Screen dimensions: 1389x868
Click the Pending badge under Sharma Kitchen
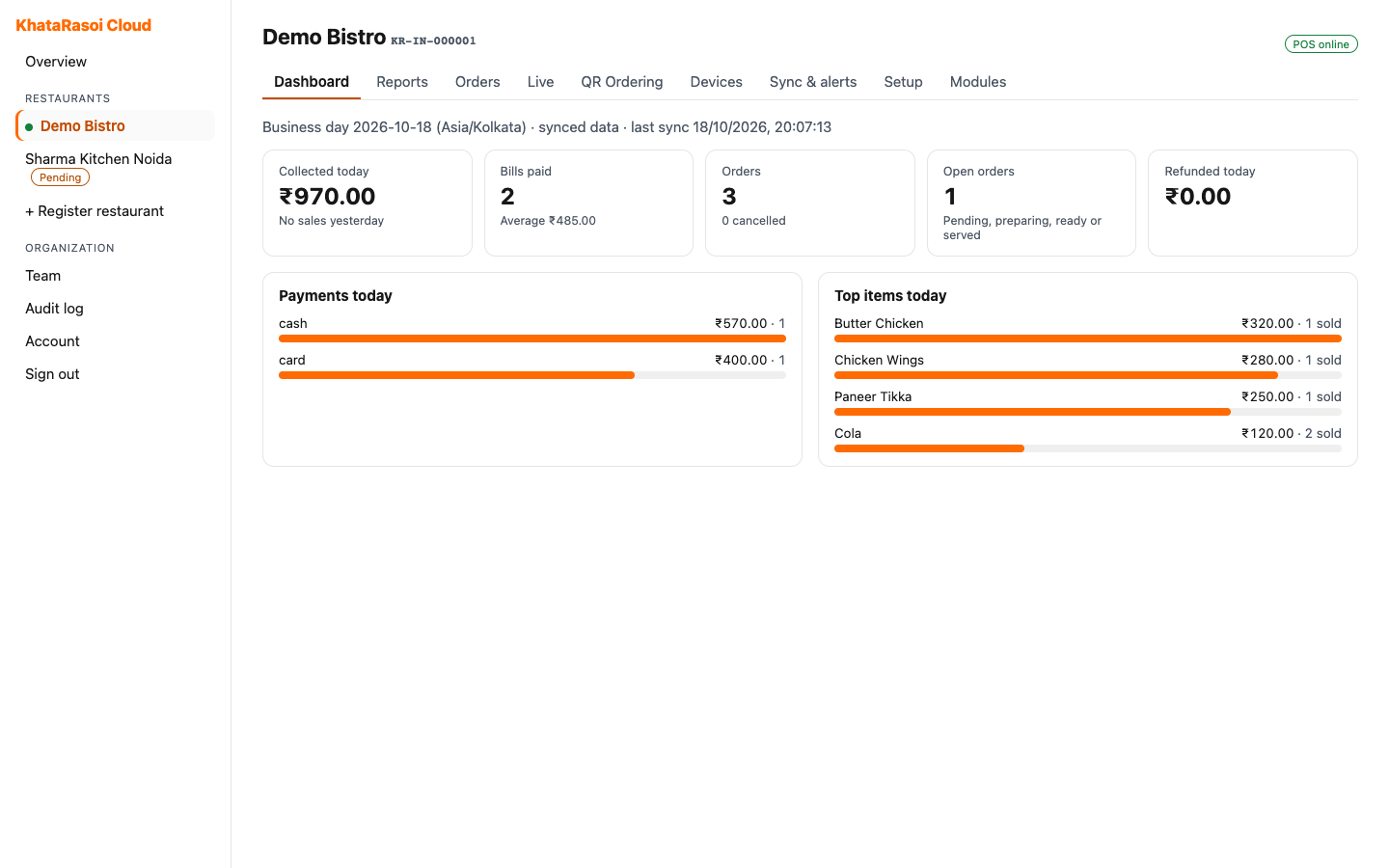click(x=61, y=177)
